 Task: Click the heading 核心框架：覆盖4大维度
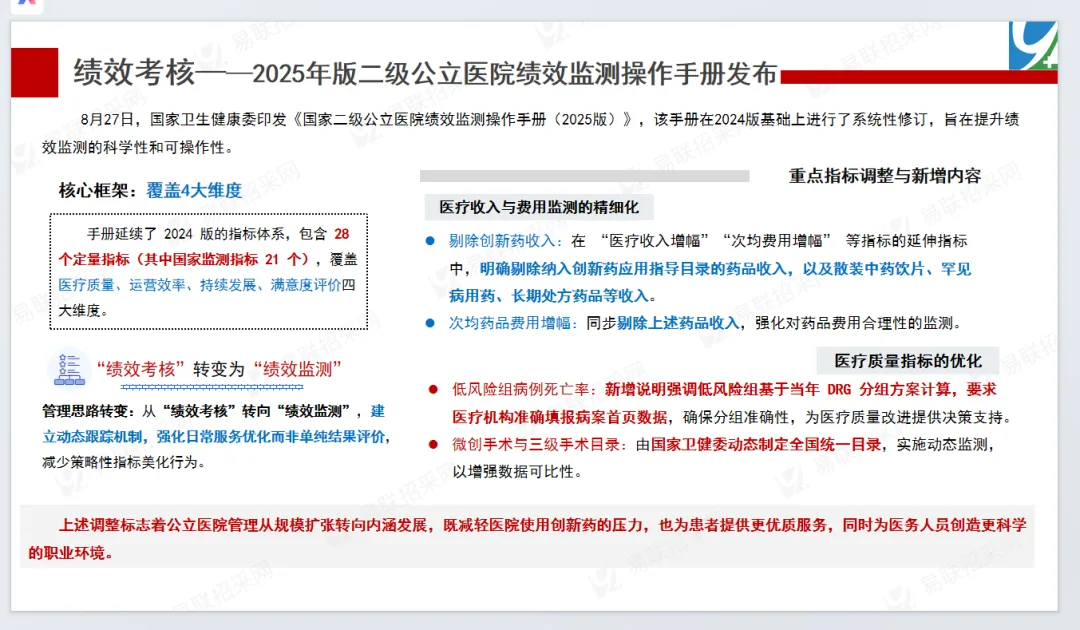pos(150,191)
